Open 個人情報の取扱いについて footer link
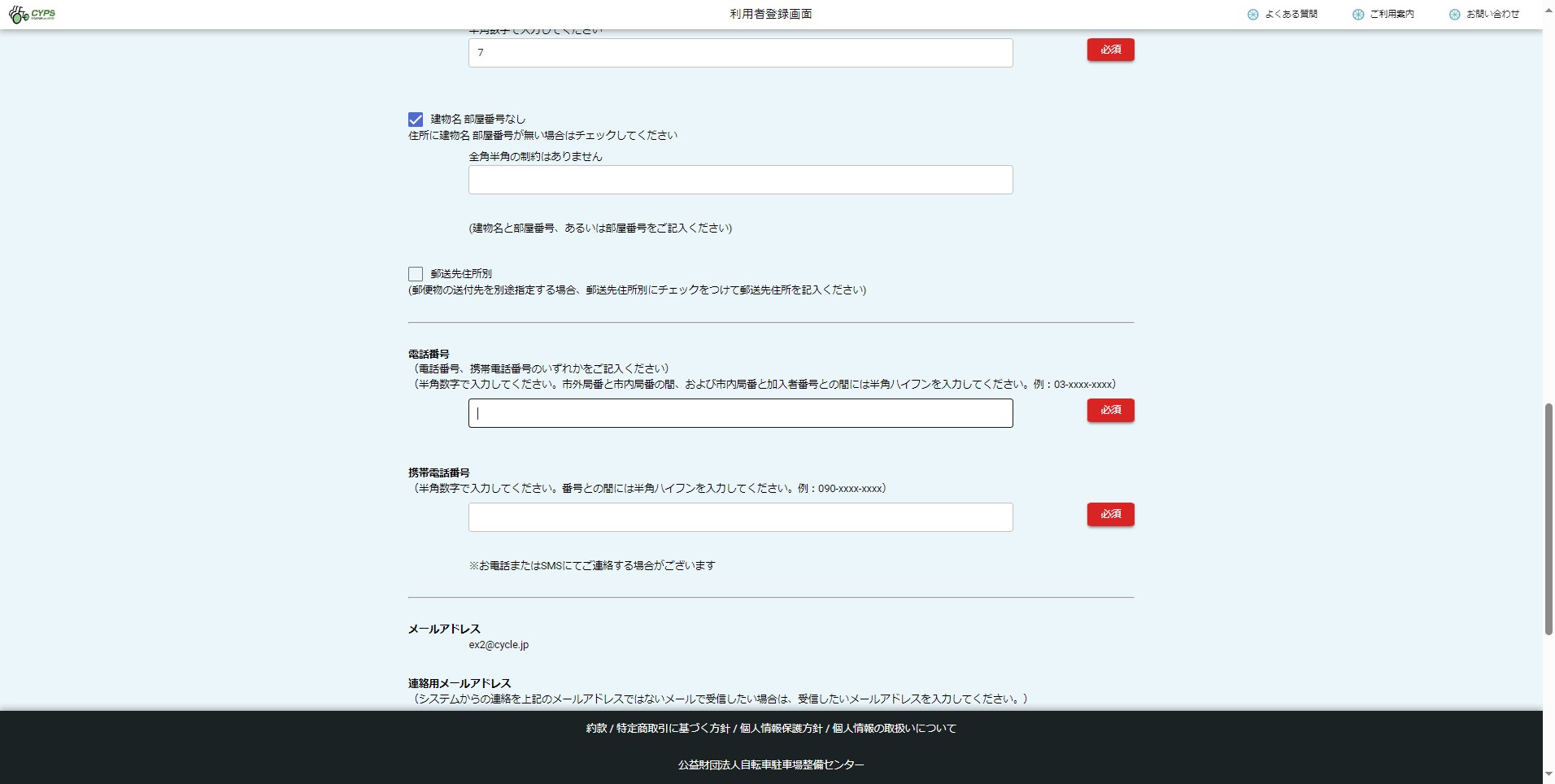This screenshot has width=1555, height=784. pos(894,729)
